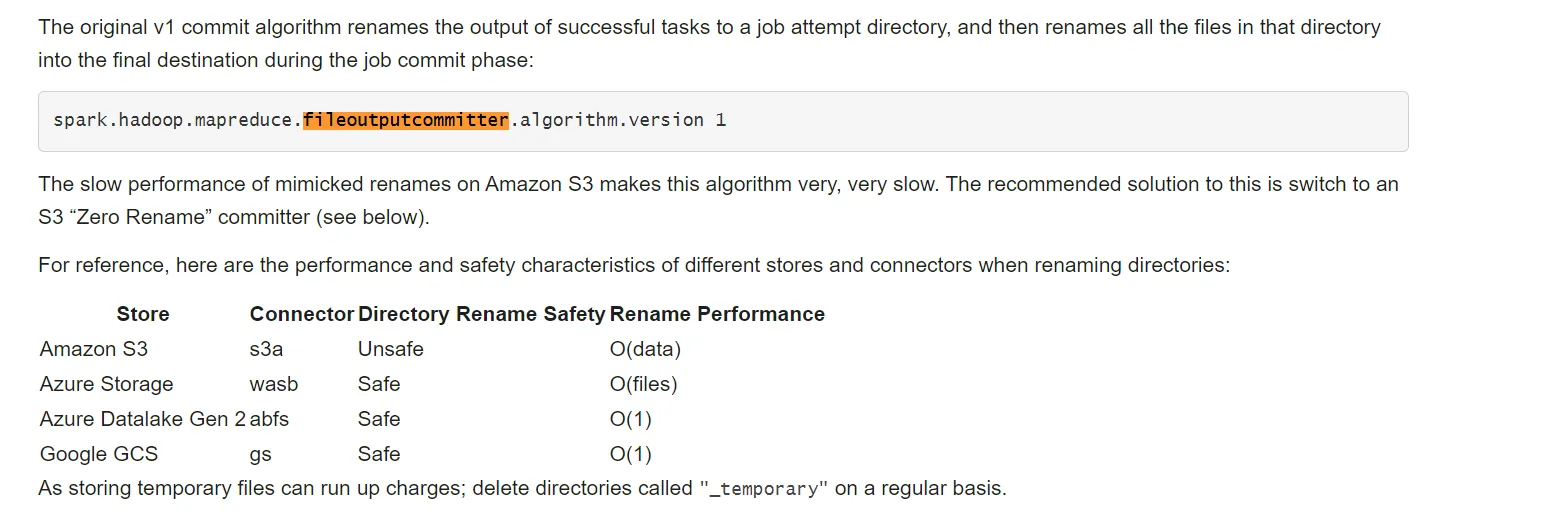Image resolution: width=1551 pixels, height=525 pixels.
Task: Select the "abfs" connector cell
Action: coord(270,419)
